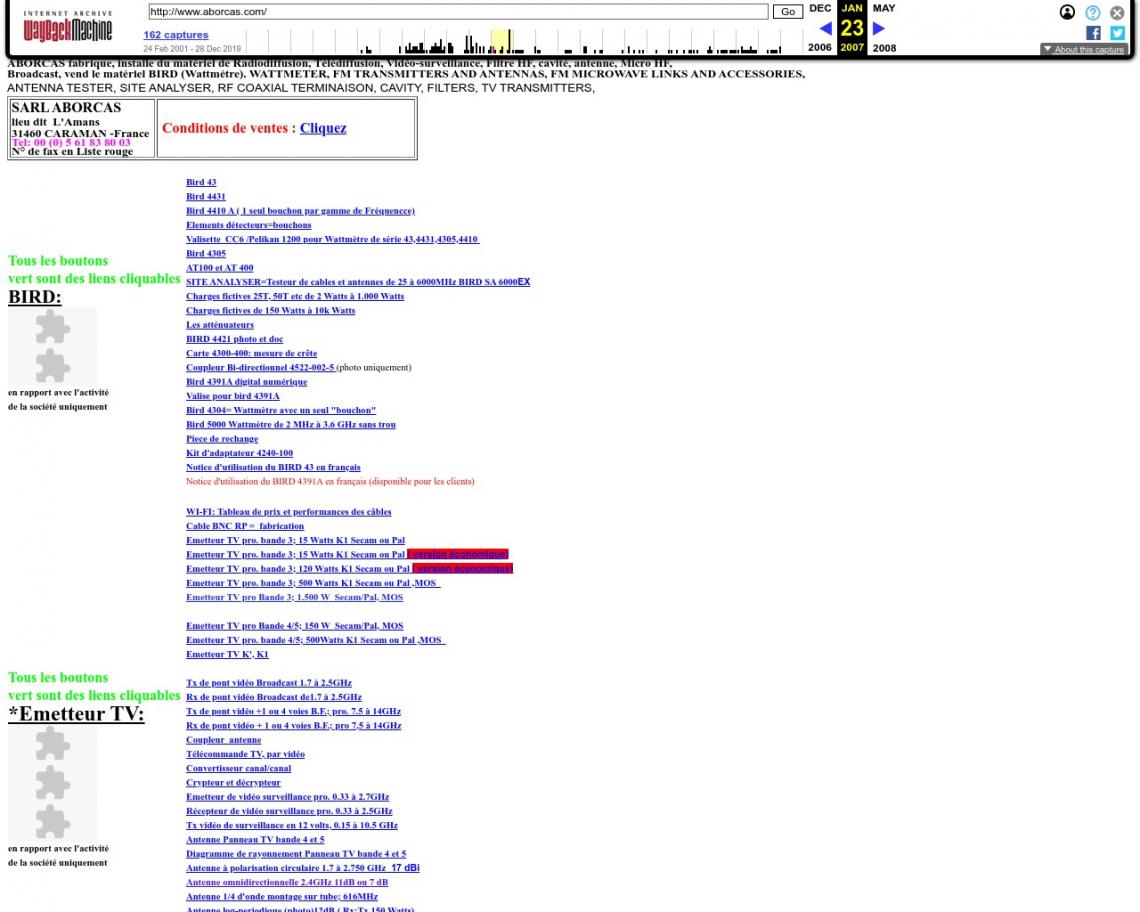Go to the next capture arrow
The image size is (1140, 912).
(878, 28)
